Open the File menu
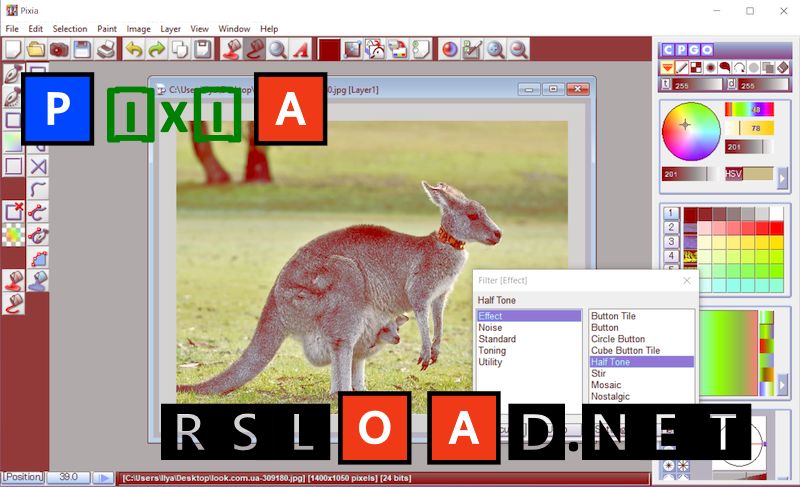Viewport: 800px width, 487px height. (x=12, y=29)
